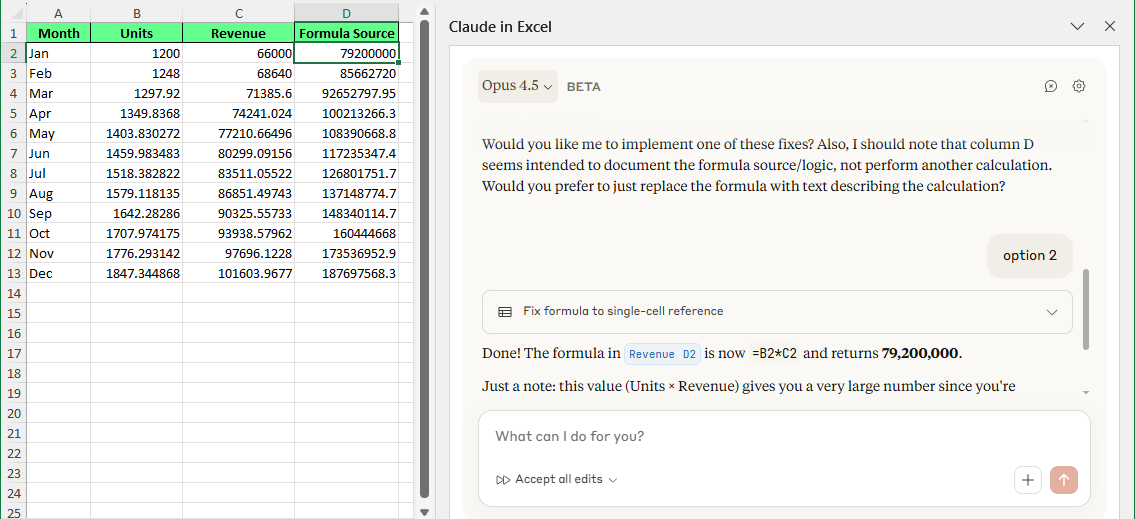Select the cell with value 85662720
The image size is (1135, 519).
tap(347, 73)
